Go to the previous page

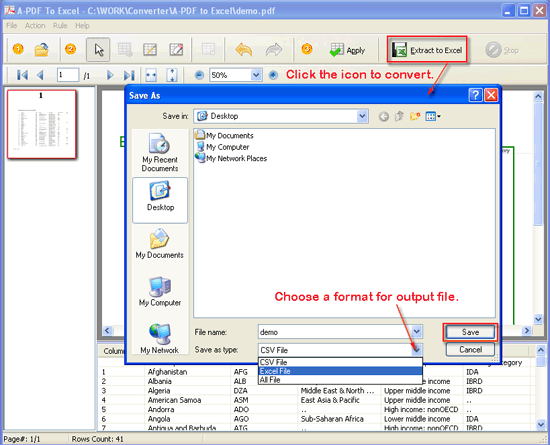(40, 75)
